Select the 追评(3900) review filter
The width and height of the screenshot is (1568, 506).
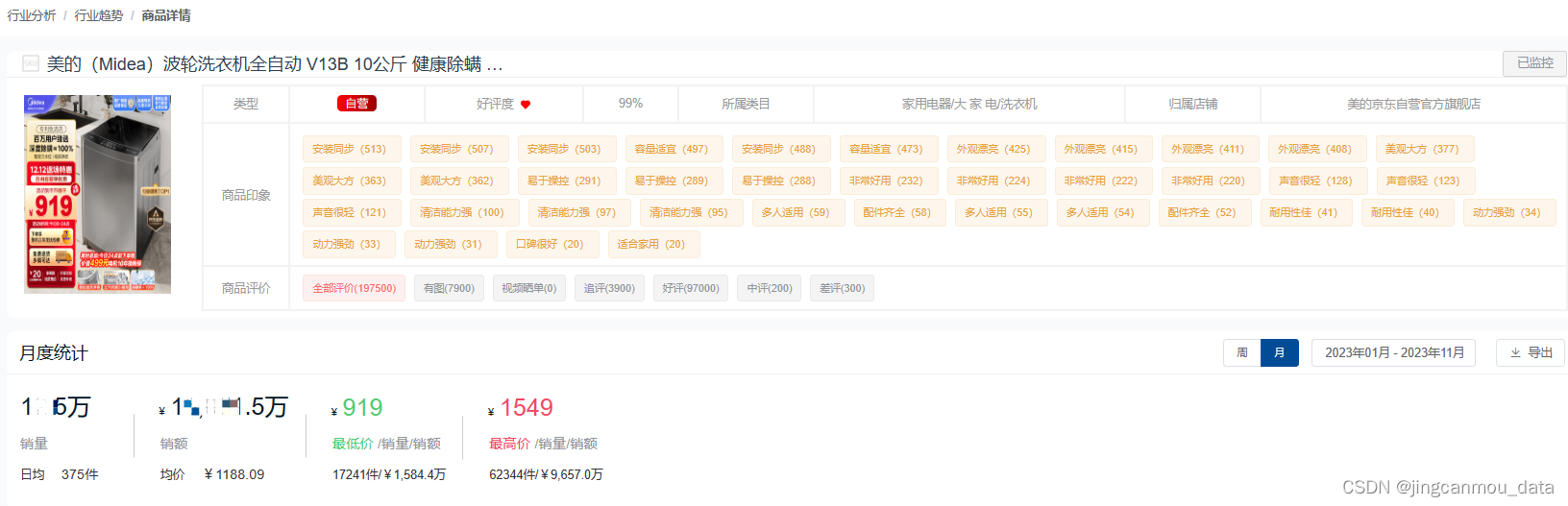[609, 288]
